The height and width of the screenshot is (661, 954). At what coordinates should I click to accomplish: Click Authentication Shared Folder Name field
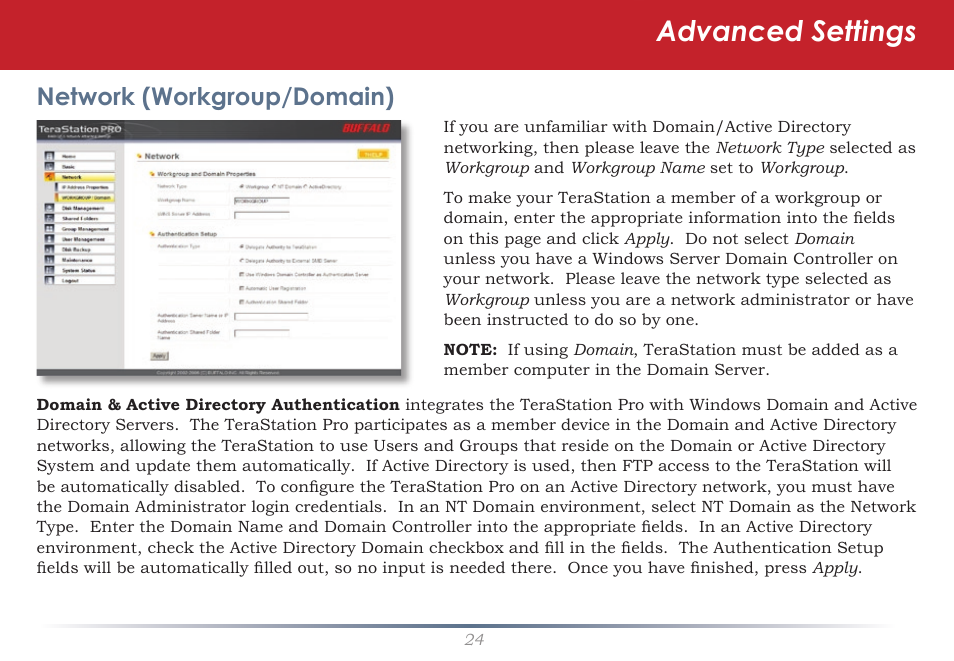pos(262,333)
